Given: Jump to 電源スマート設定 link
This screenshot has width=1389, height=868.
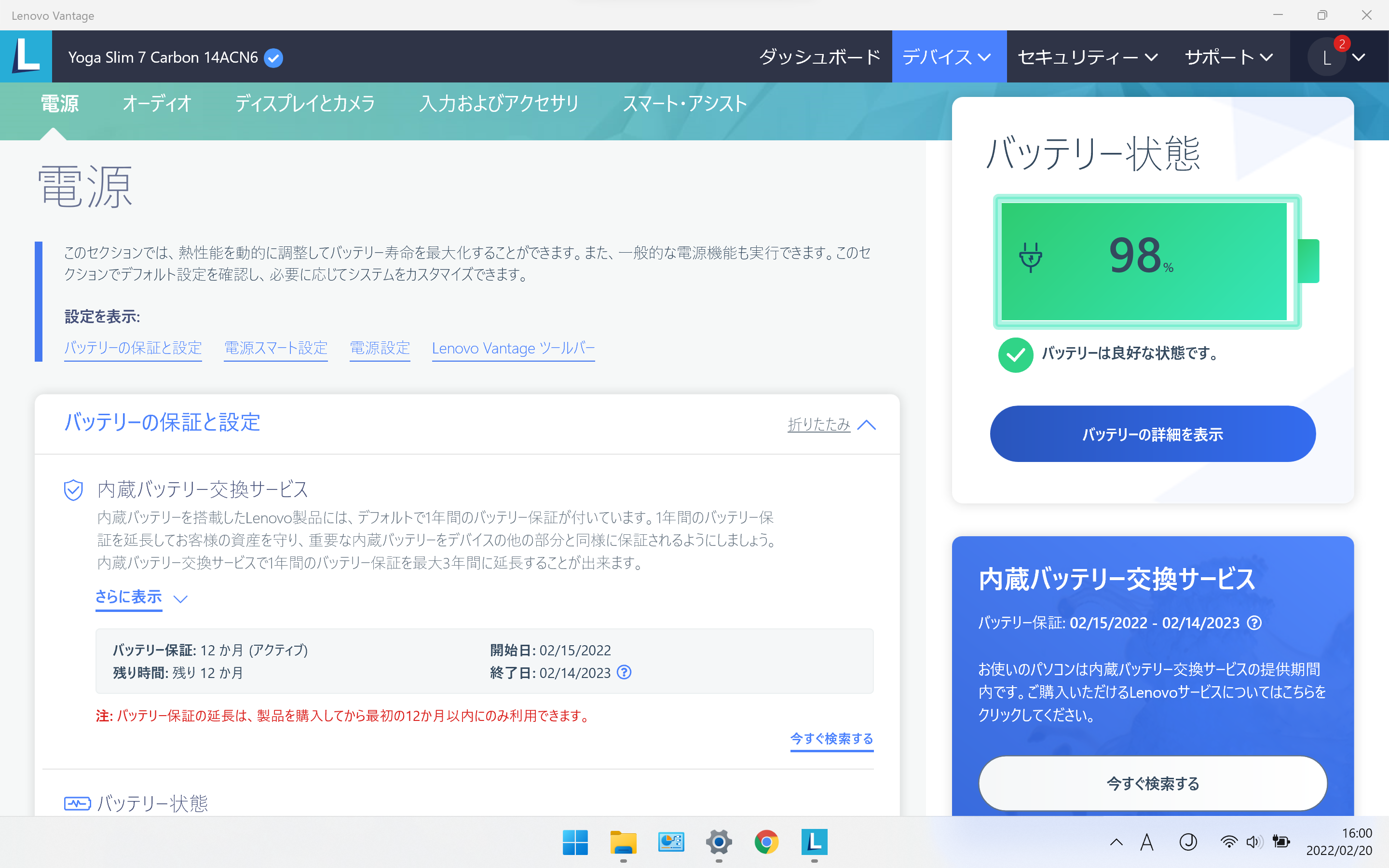Looking at the screenshot, I should 275,349.
